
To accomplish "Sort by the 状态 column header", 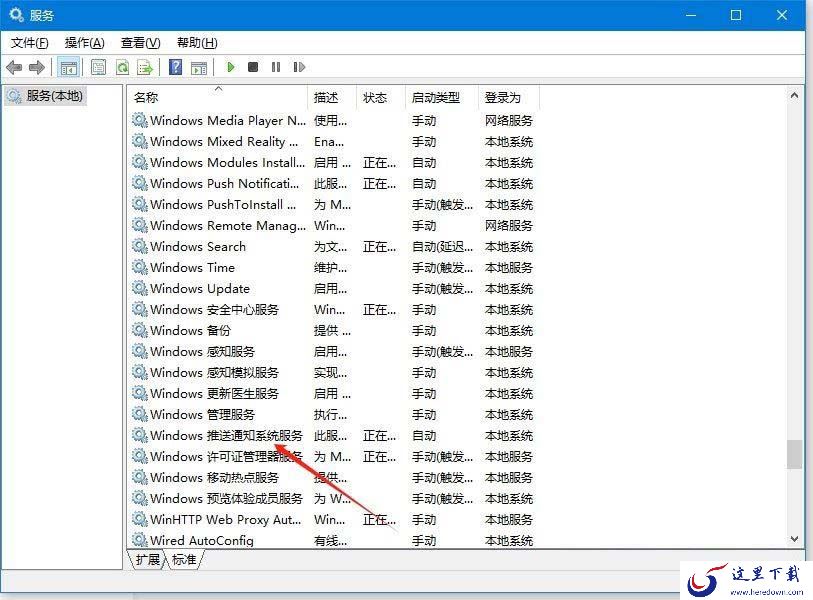I will tap(381, 97).
